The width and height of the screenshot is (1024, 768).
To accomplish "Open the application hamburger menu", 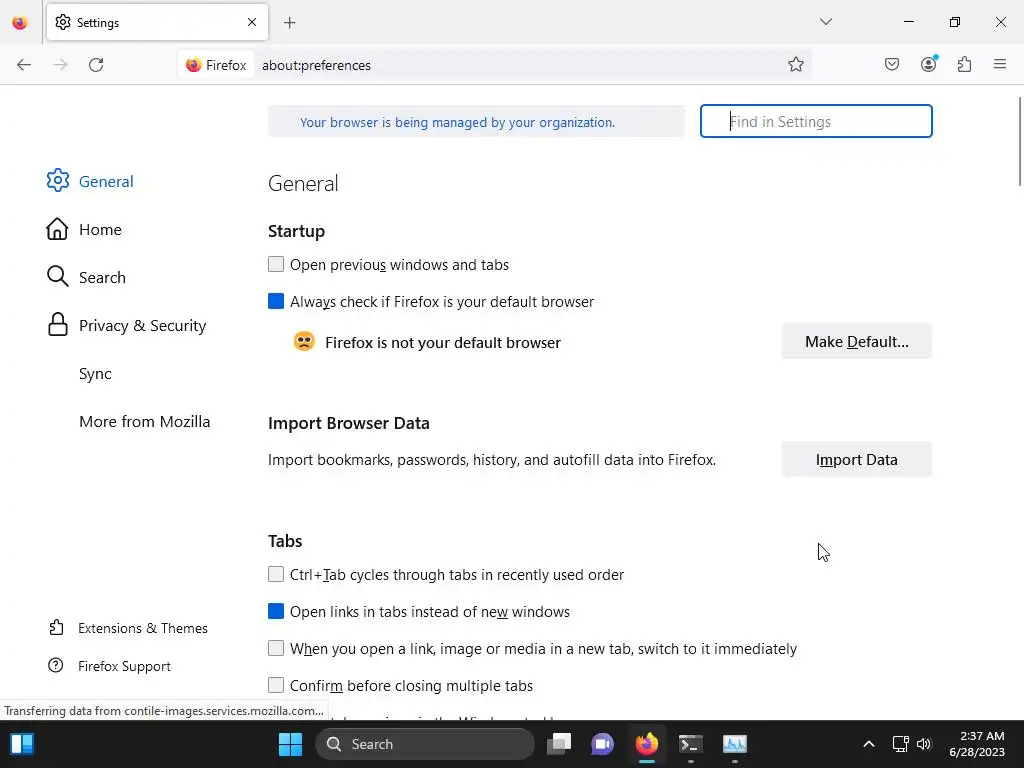I will tap(1000, 64).
